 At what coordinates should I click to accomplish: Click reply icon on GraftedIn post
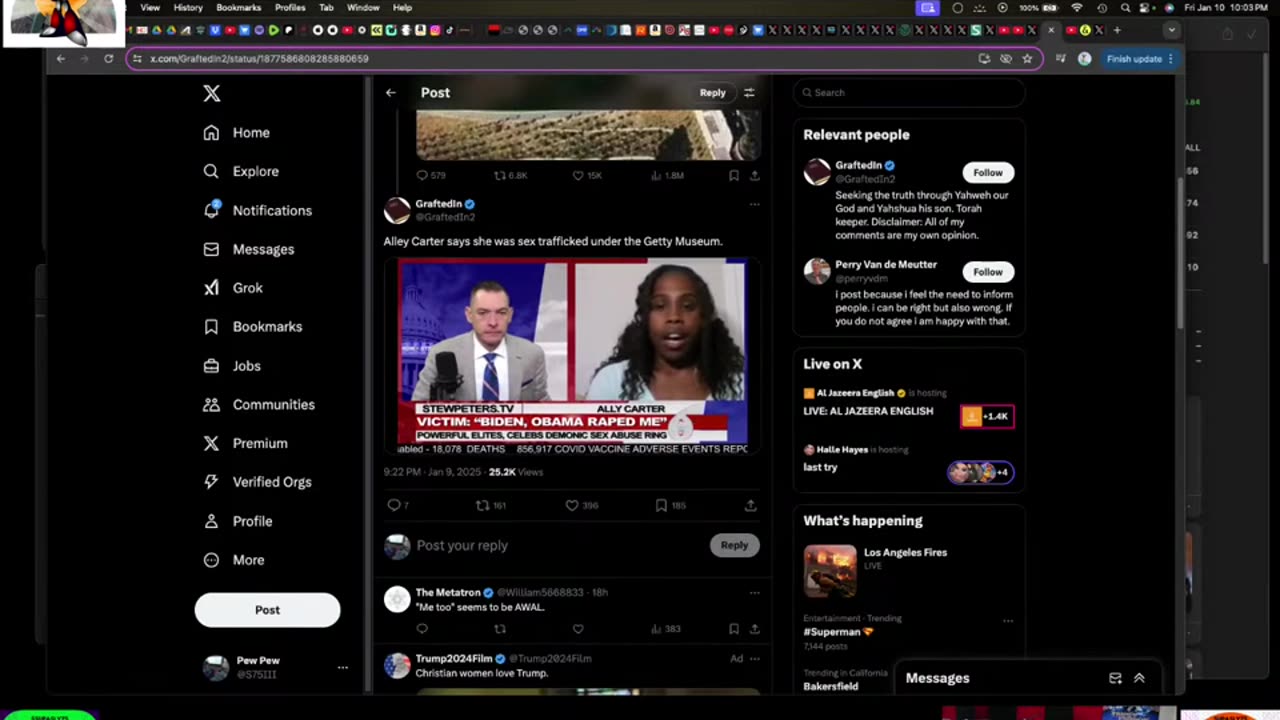point(394,506)
